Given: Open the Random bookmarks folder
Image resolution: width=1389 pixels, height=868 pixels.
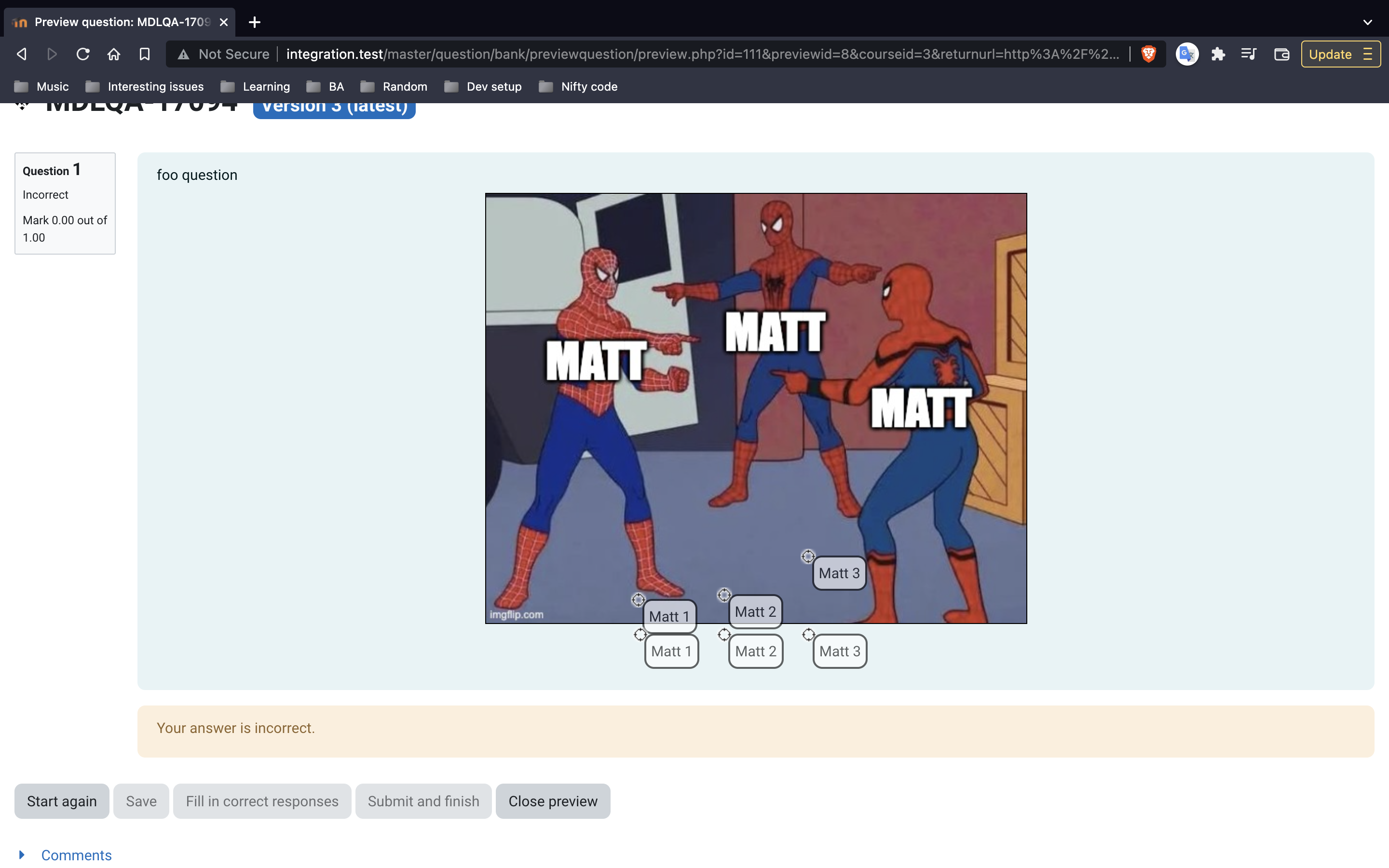Looking at the screenshot, I should click(394, 87).
